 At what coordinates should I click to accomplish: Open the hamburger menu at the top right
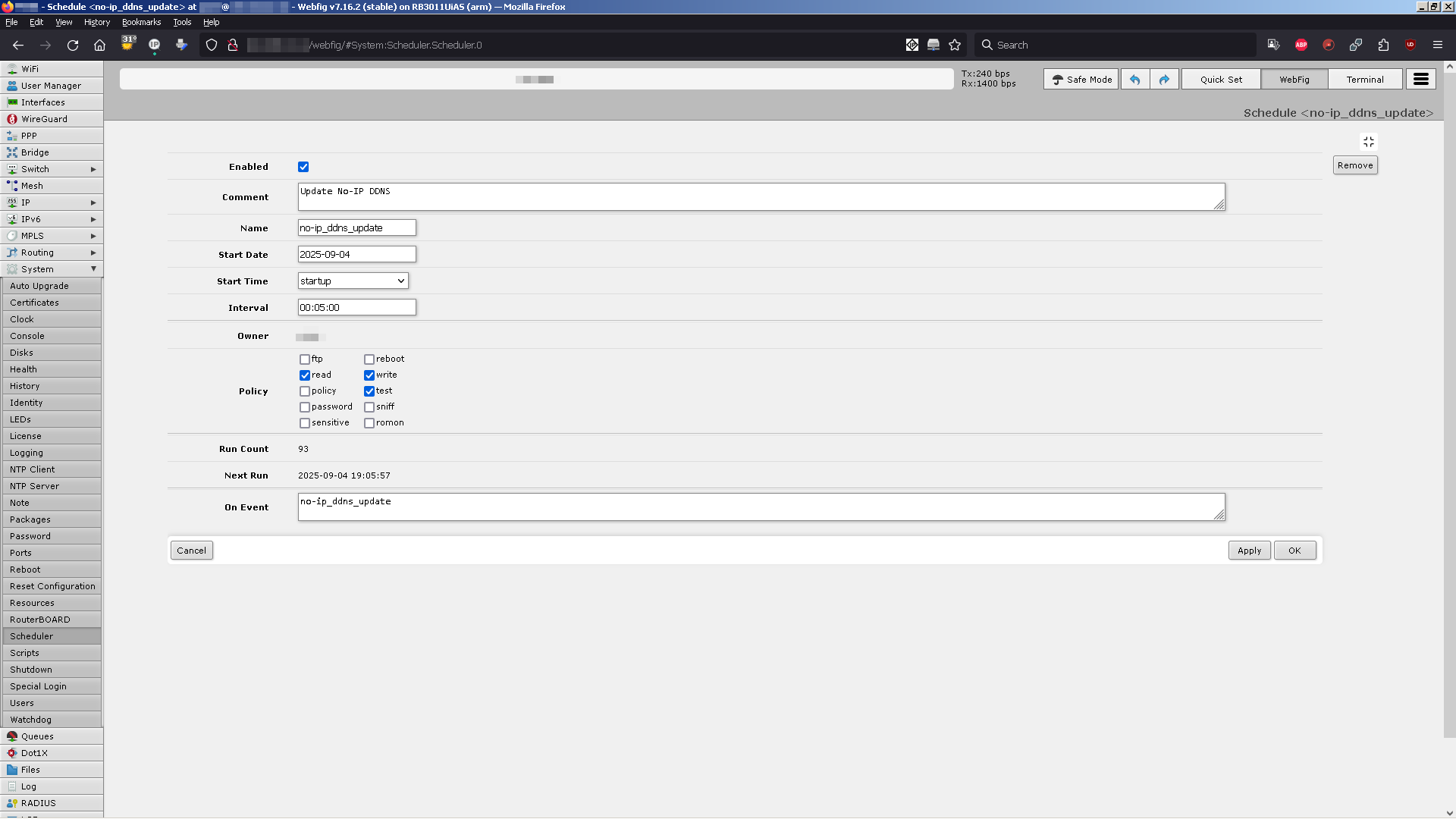point(1420,79)
